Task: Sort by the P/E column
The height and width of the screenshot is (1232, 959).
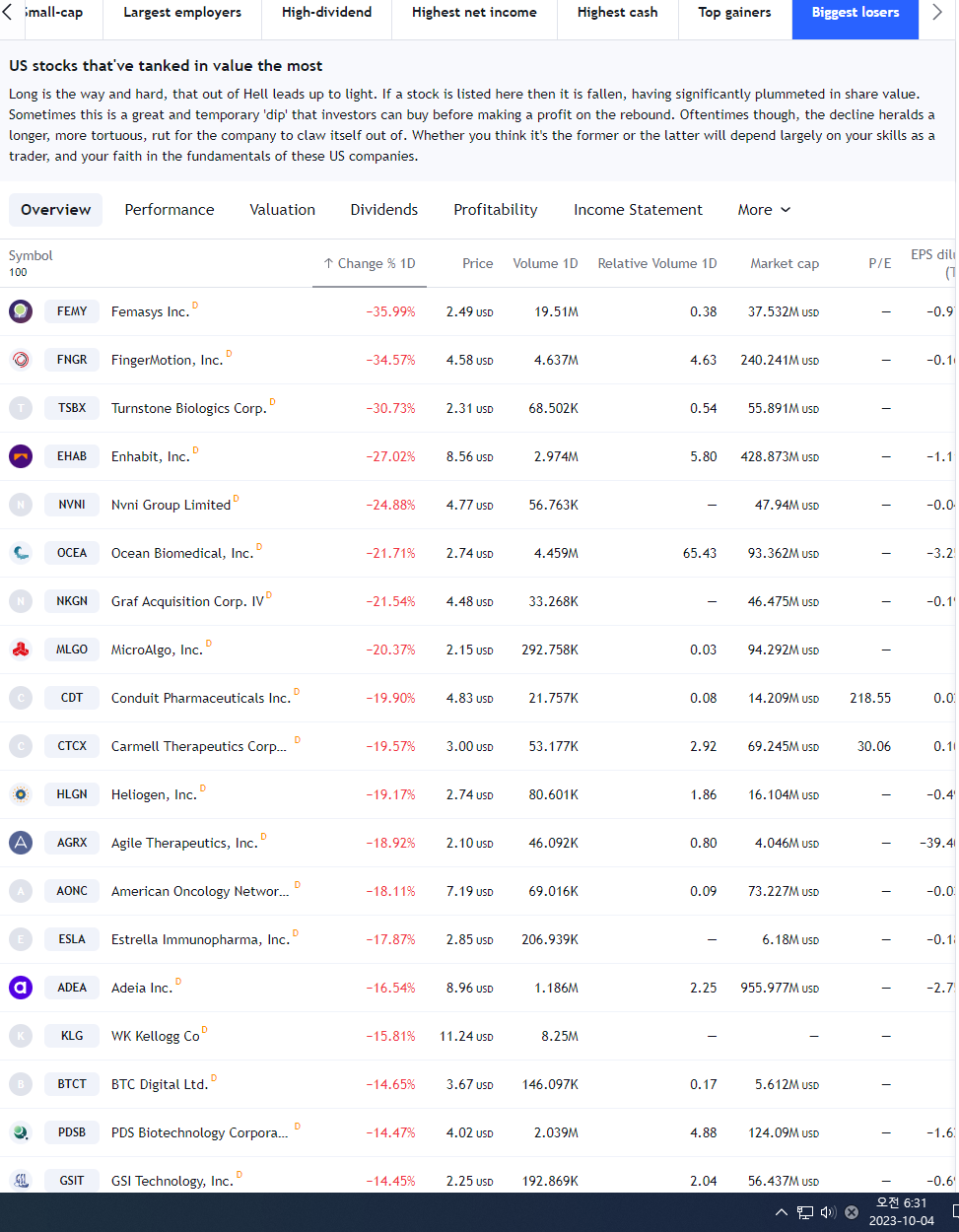Action: (880, 263)
